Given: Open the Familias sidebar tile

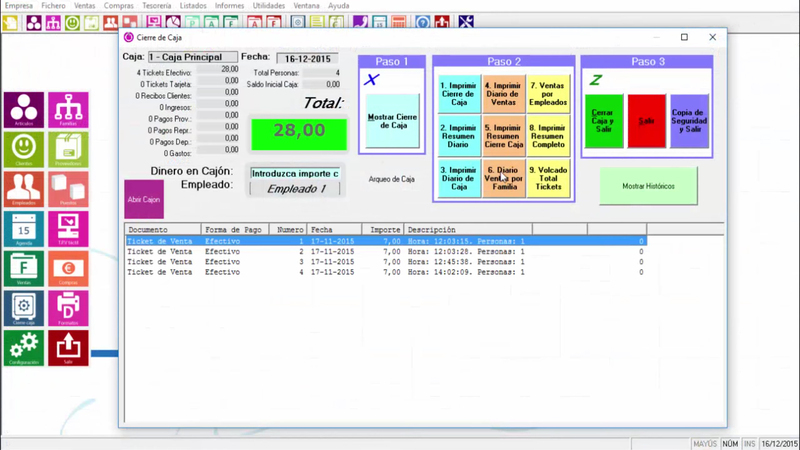Looking at the screenshot, I should pos(68,110).
